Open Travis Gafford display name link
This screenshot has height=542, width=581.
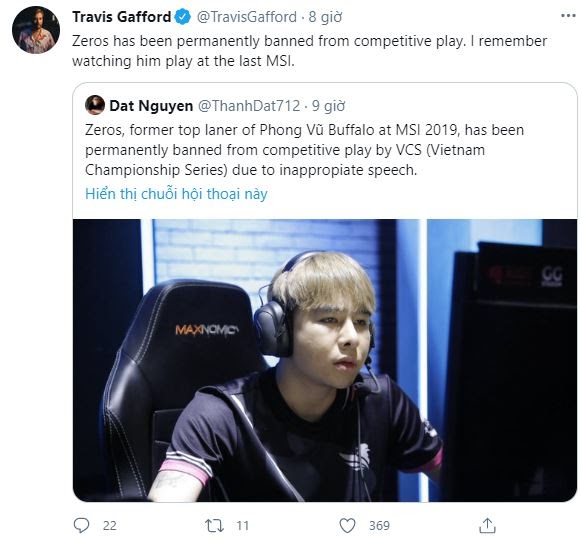click(122, 17)
